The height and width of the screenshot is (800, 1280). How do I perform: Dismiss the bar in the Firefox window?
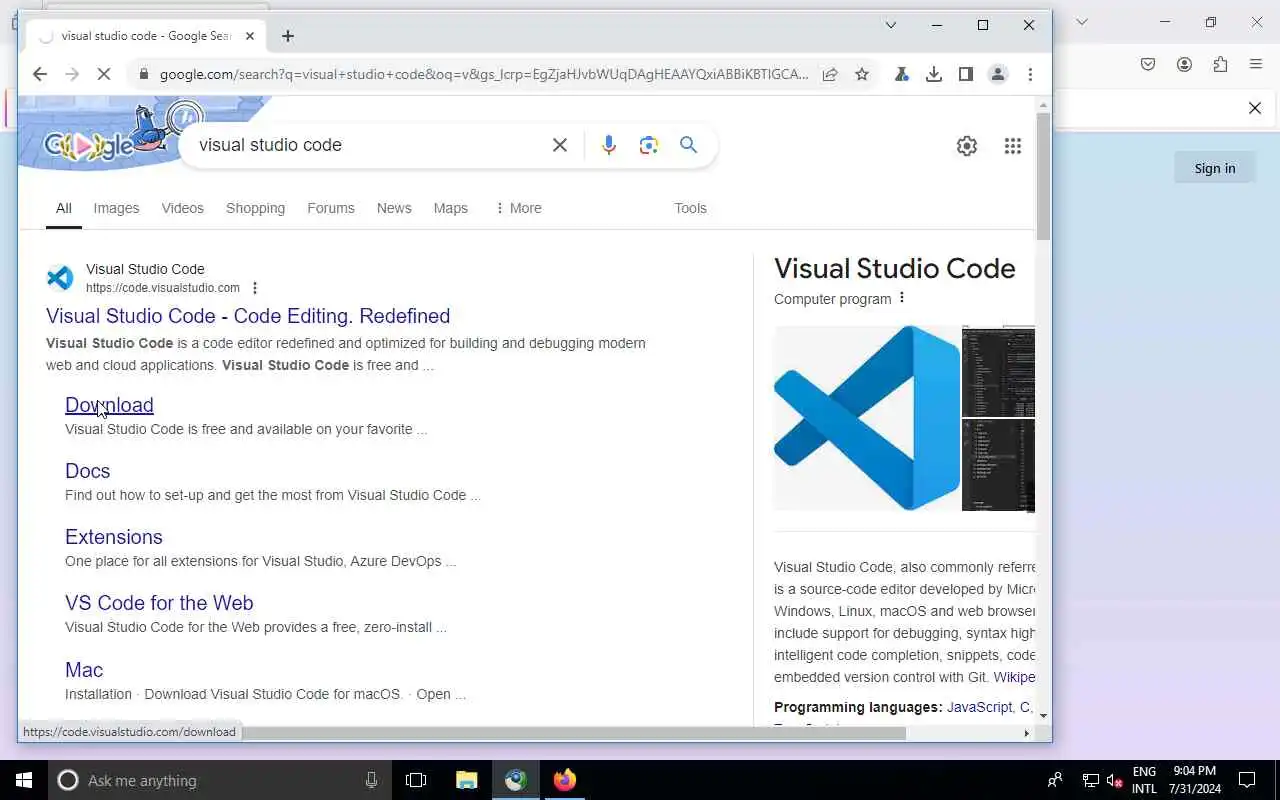(x=1255, y=108)
